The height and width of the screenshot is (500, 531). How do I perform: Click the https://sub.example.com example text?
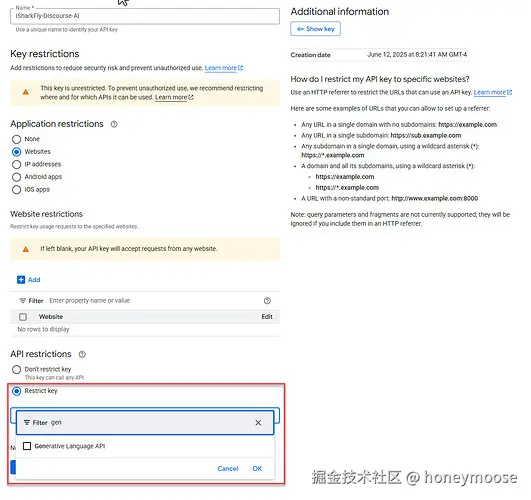click(426, 136)
